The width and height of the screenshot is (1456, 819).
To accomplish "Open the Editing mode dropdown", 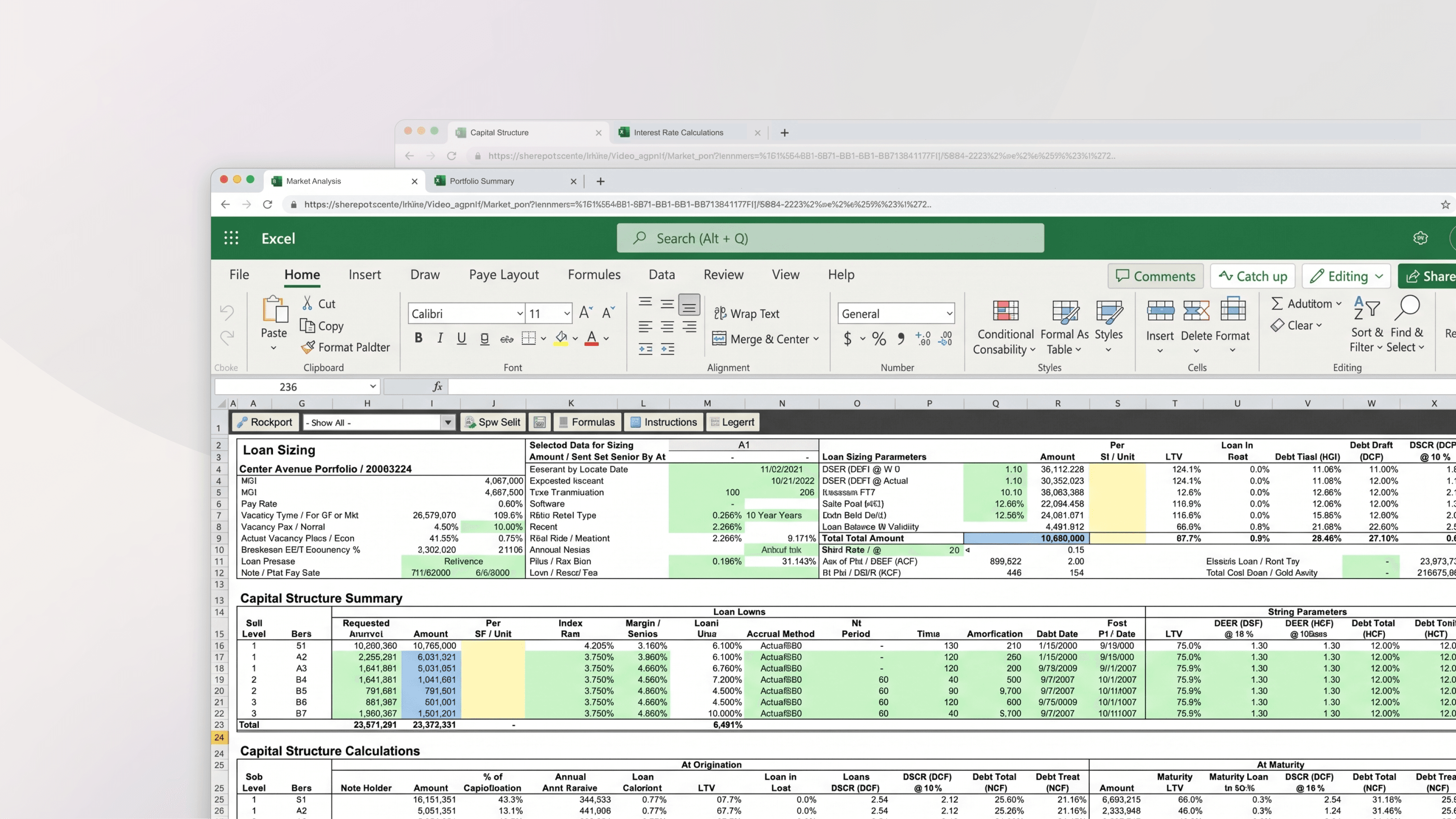I will pyautogui.click(x=1347, y=276).
